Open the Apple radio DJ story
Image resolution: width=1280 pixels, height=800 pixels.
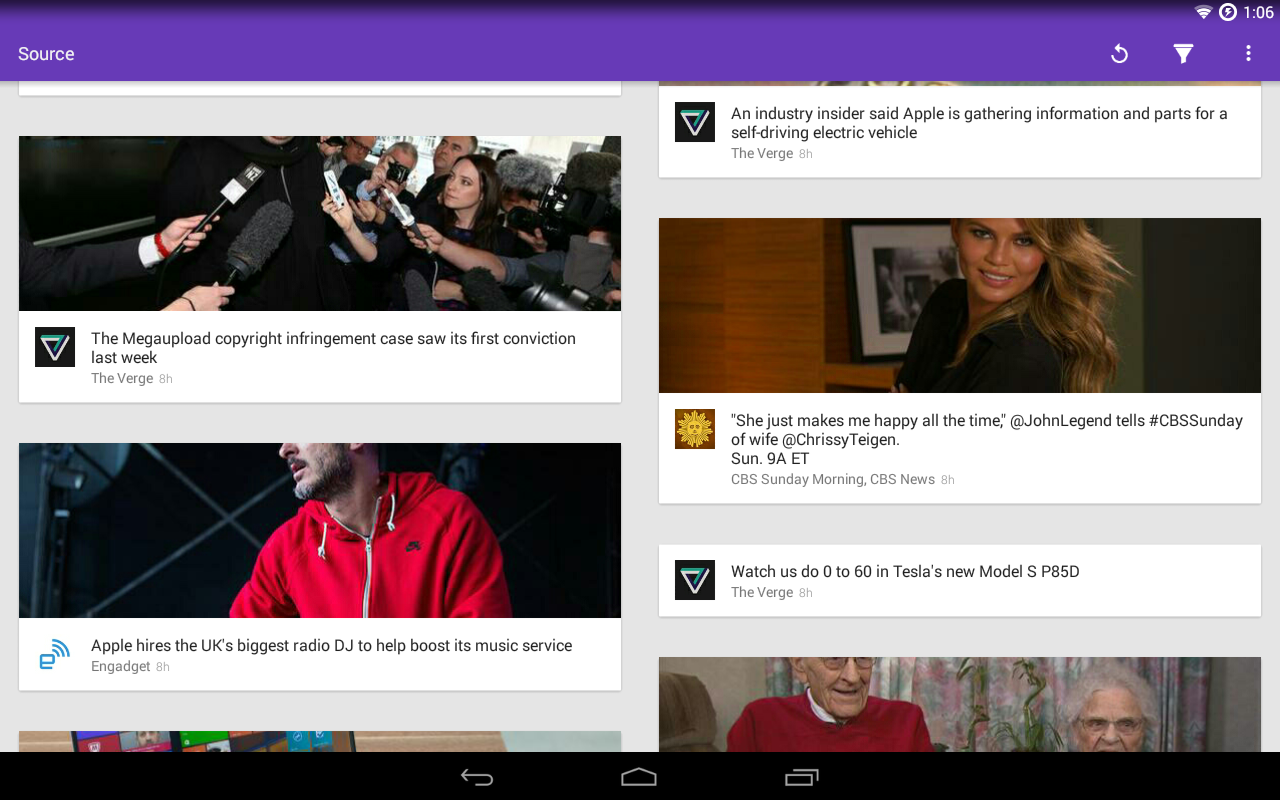click(x=331, y=644)
